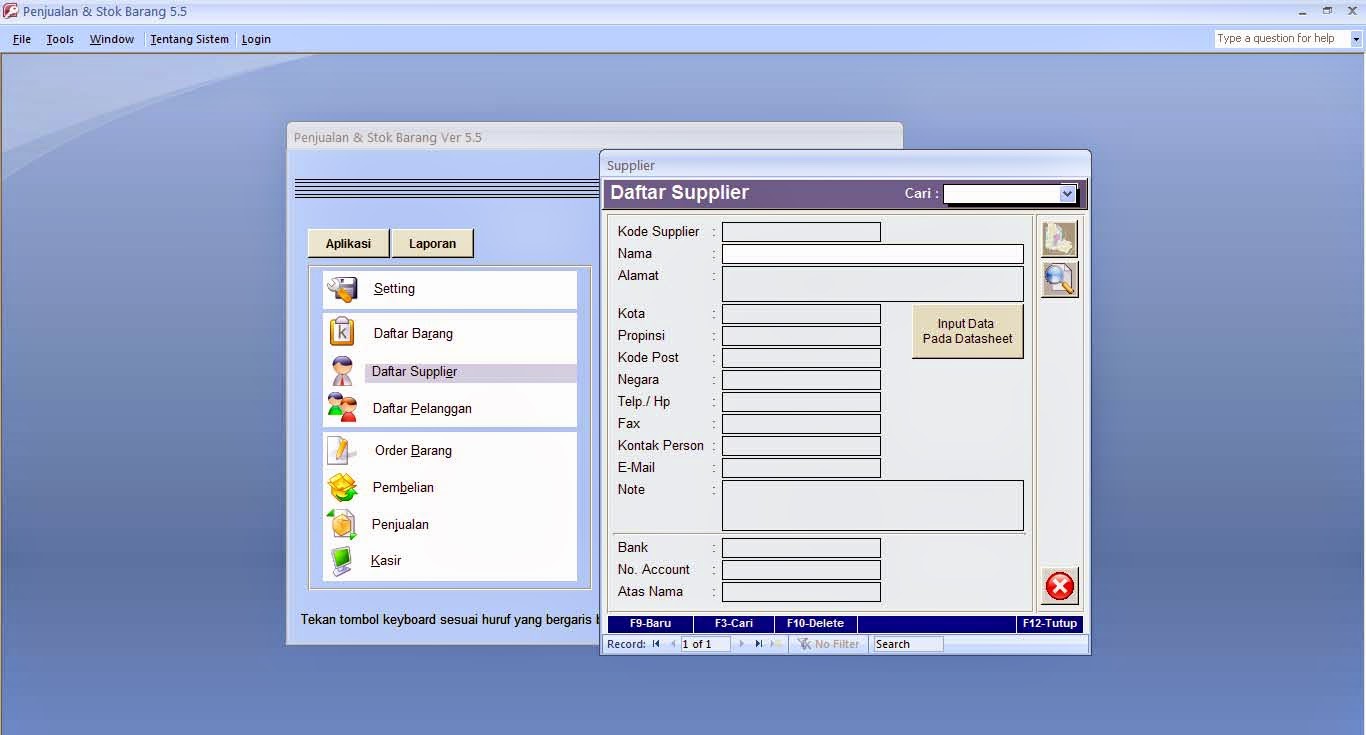This screenshot has width=1366, height=735.
Task: Click the Kota field
Action: 801,314
